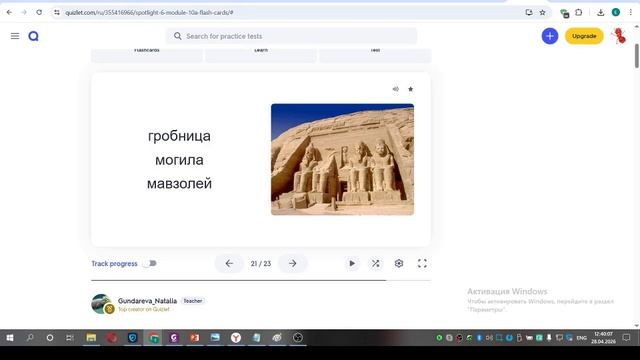640x360 pixels.
Task: Go to Quizlet home via Q logo
Action: click(33, 36)
